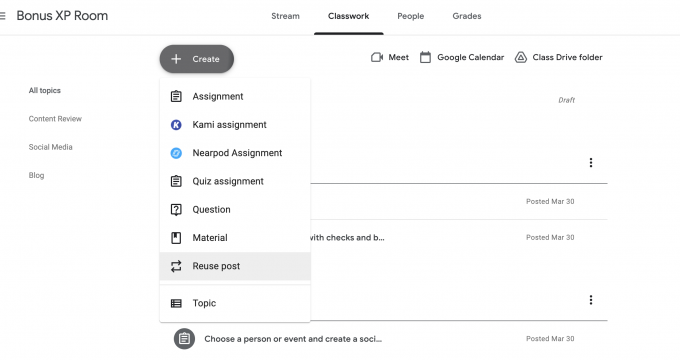Open the Class Drive folder
The height and width of the screenshot is (360, 680).
[559, 57]
